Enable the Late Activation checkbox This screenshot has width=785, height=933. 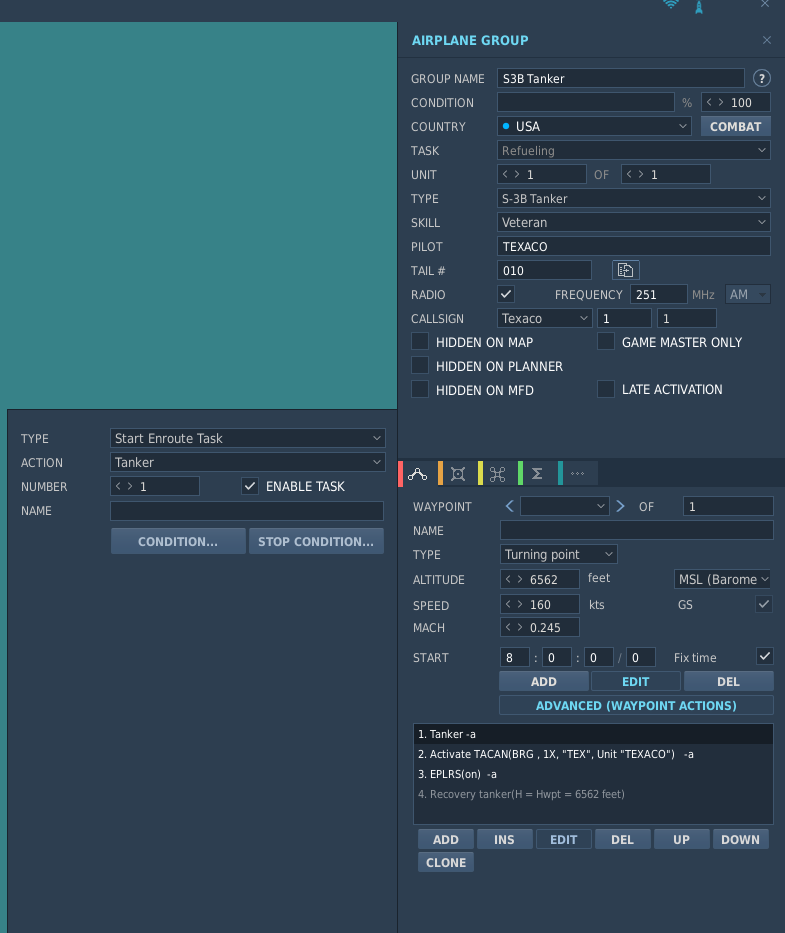pyautogui.click(x=606, y=389)
